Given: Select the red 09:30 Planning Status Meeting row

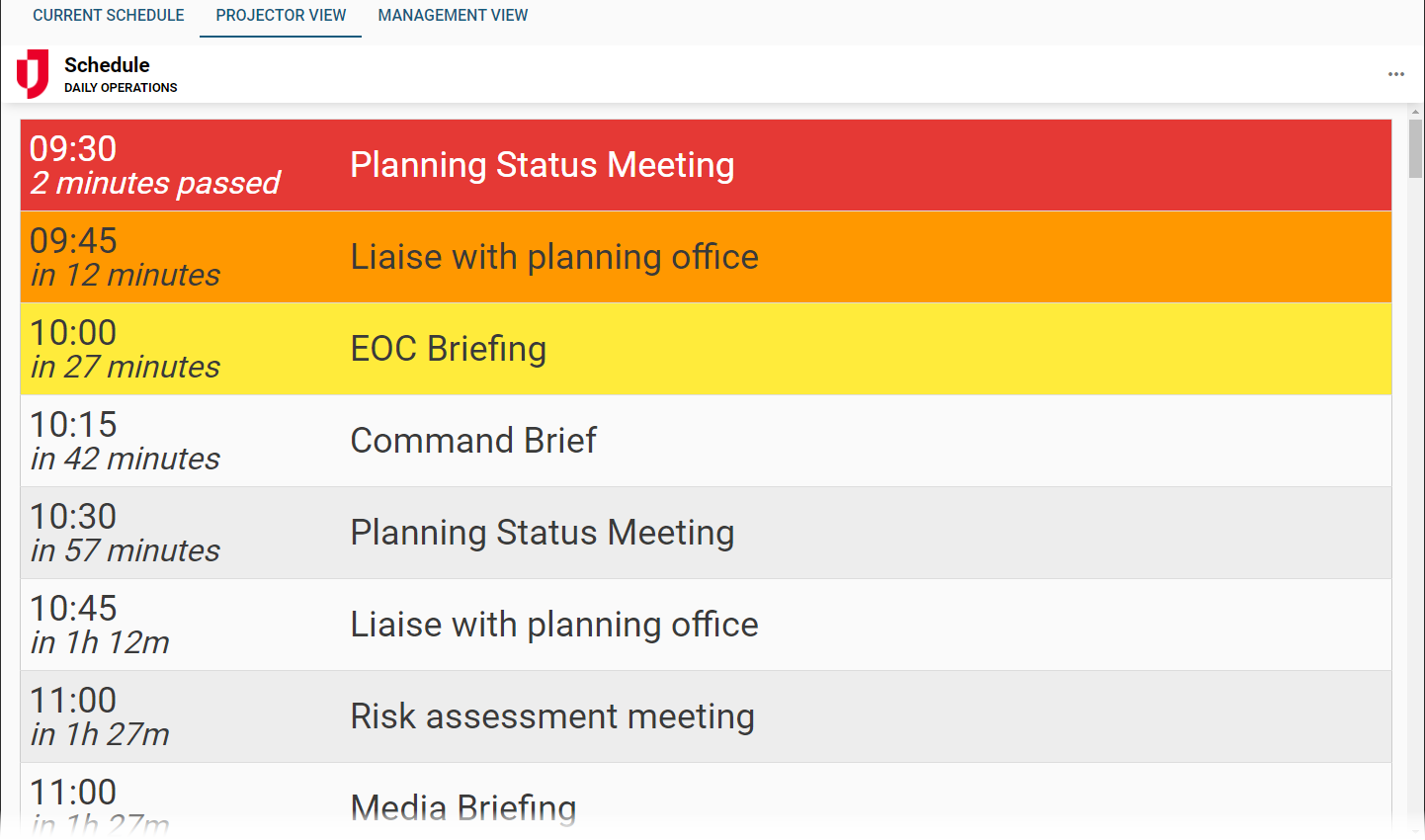Looking at the screenshot, I should (706, 165).
